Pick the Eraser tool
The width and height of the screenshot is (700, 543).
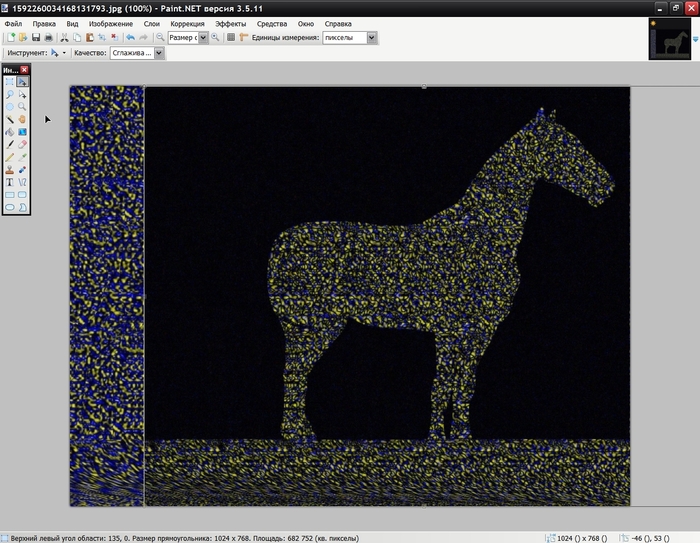tap(22, 144)
